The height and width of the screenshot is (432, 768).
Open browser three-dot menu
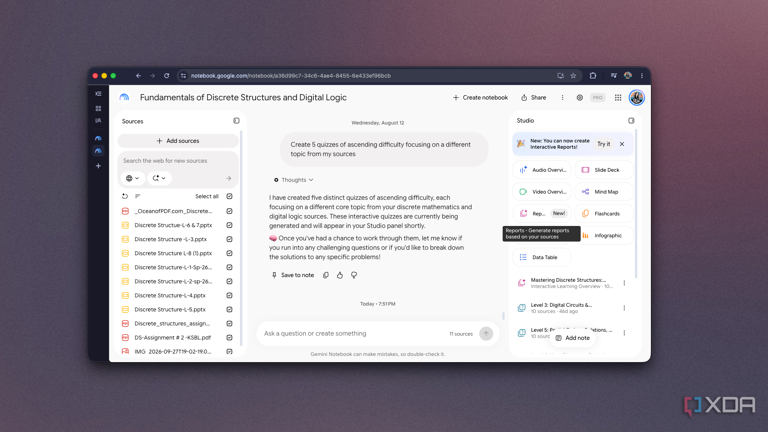click(x=642, y=76)
